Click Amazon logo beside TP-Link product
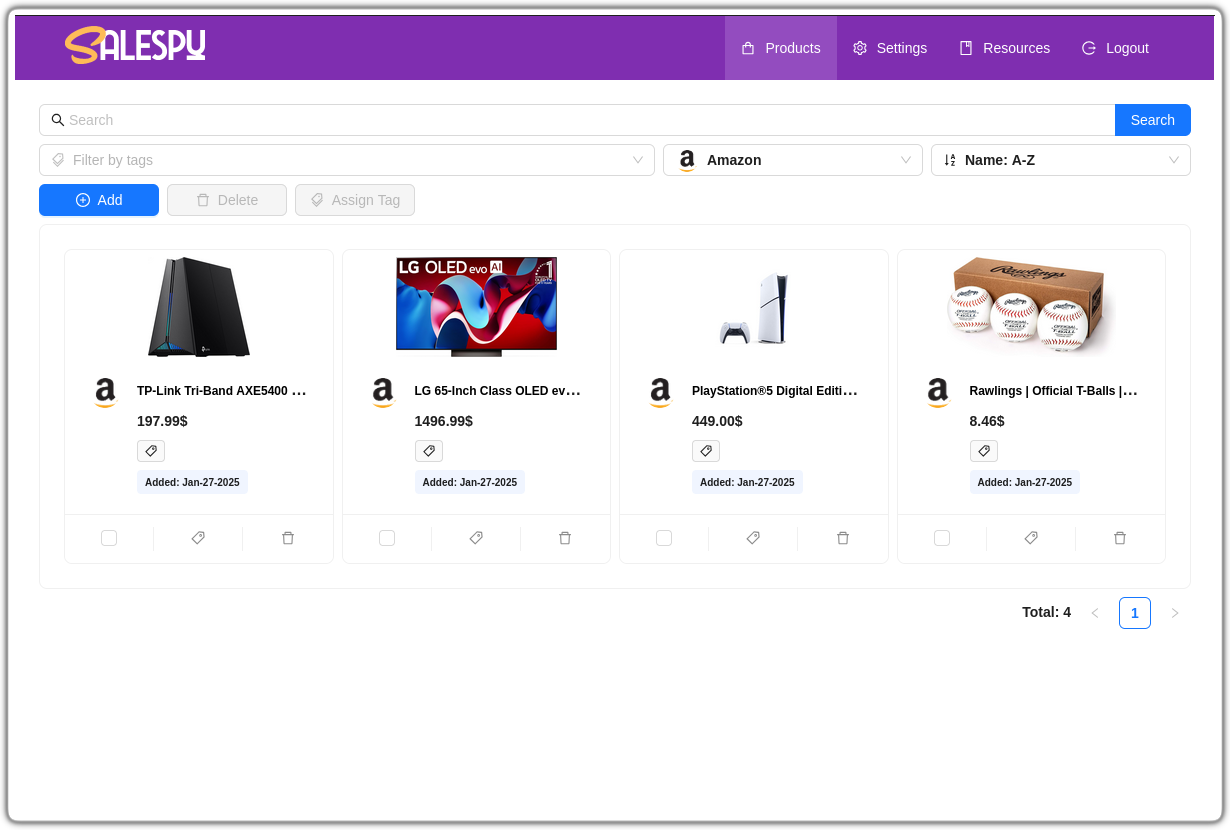This screenshot has height=830, width=1230. coord(105,393)
